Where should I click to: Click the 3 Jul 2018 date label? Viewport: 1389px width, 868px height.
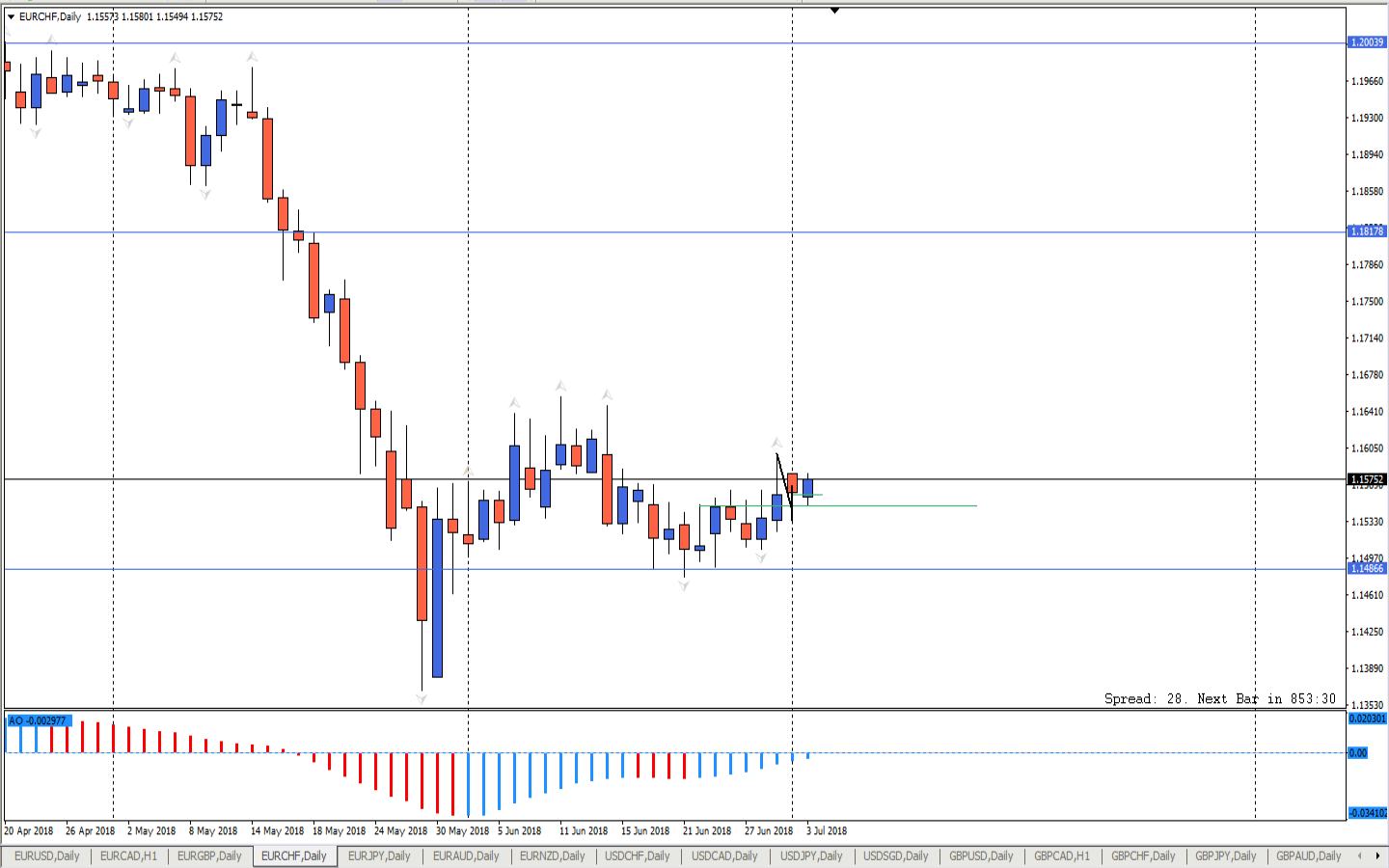coord(827,830)
